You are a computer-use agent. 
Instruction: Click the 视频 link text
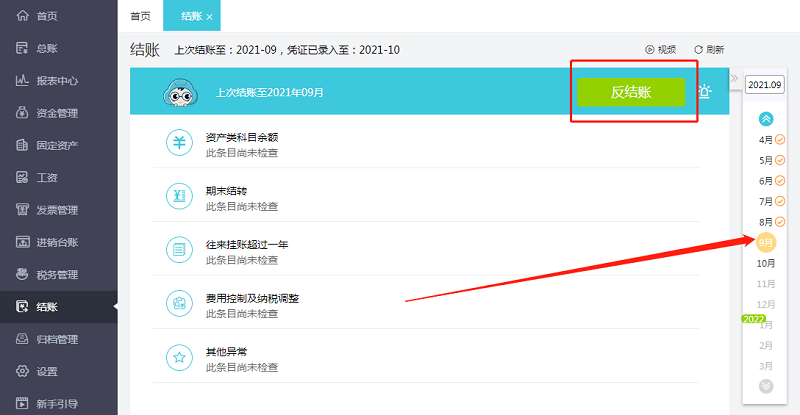pos(666,50)
